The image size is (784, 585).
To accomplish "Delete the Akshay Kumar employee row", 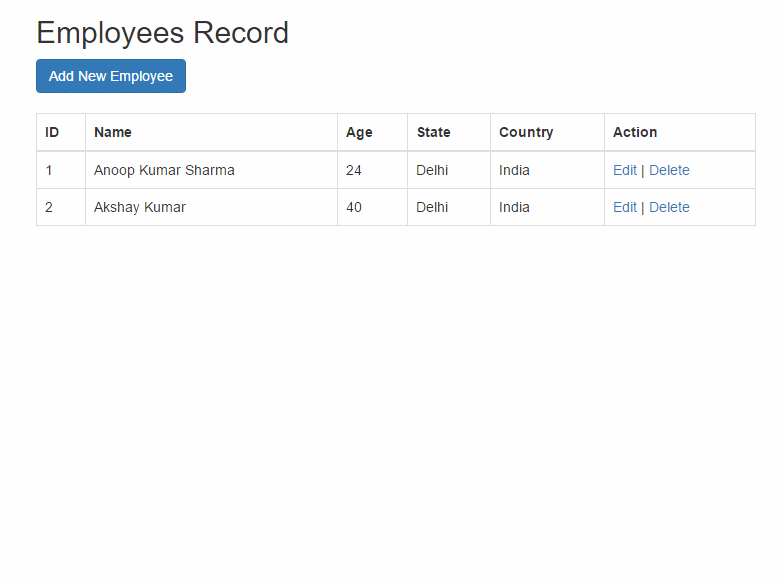I will [x=669, y=207].
